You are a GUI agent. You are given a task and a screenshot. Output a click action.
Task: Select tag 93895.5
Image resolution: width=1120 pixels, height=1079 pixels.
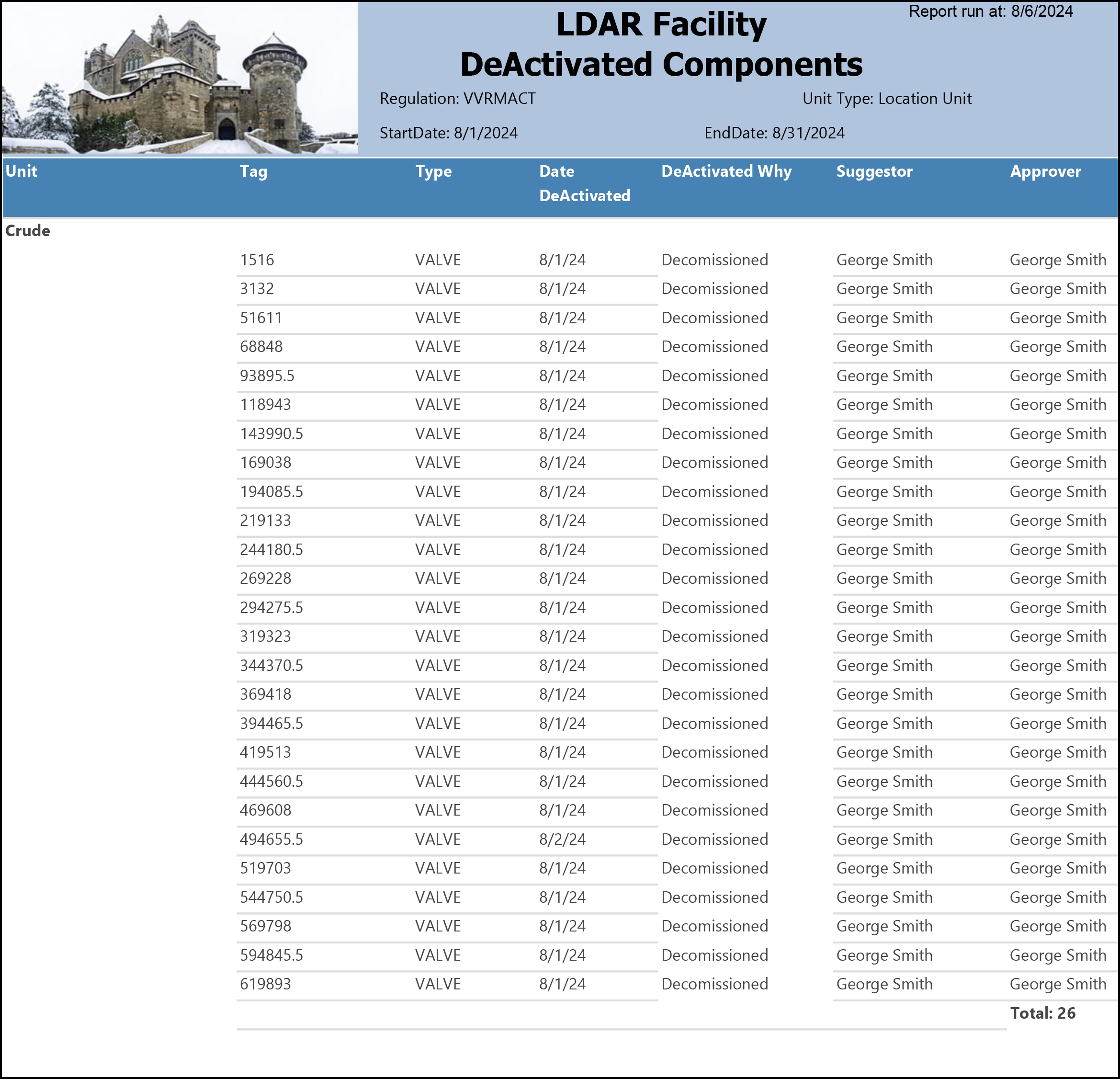267,375
